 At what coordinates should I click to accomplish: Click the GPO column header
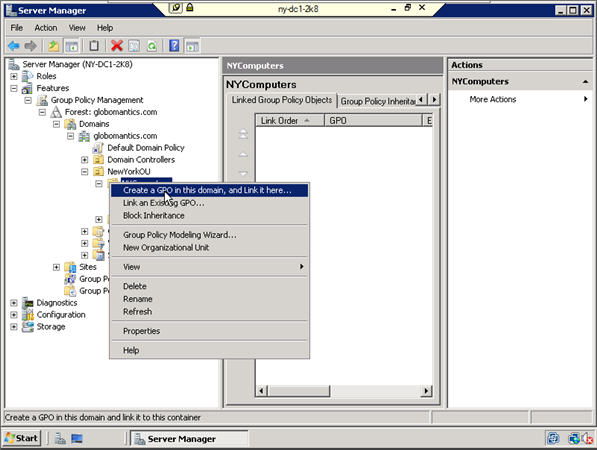click(x=374, y=121)
